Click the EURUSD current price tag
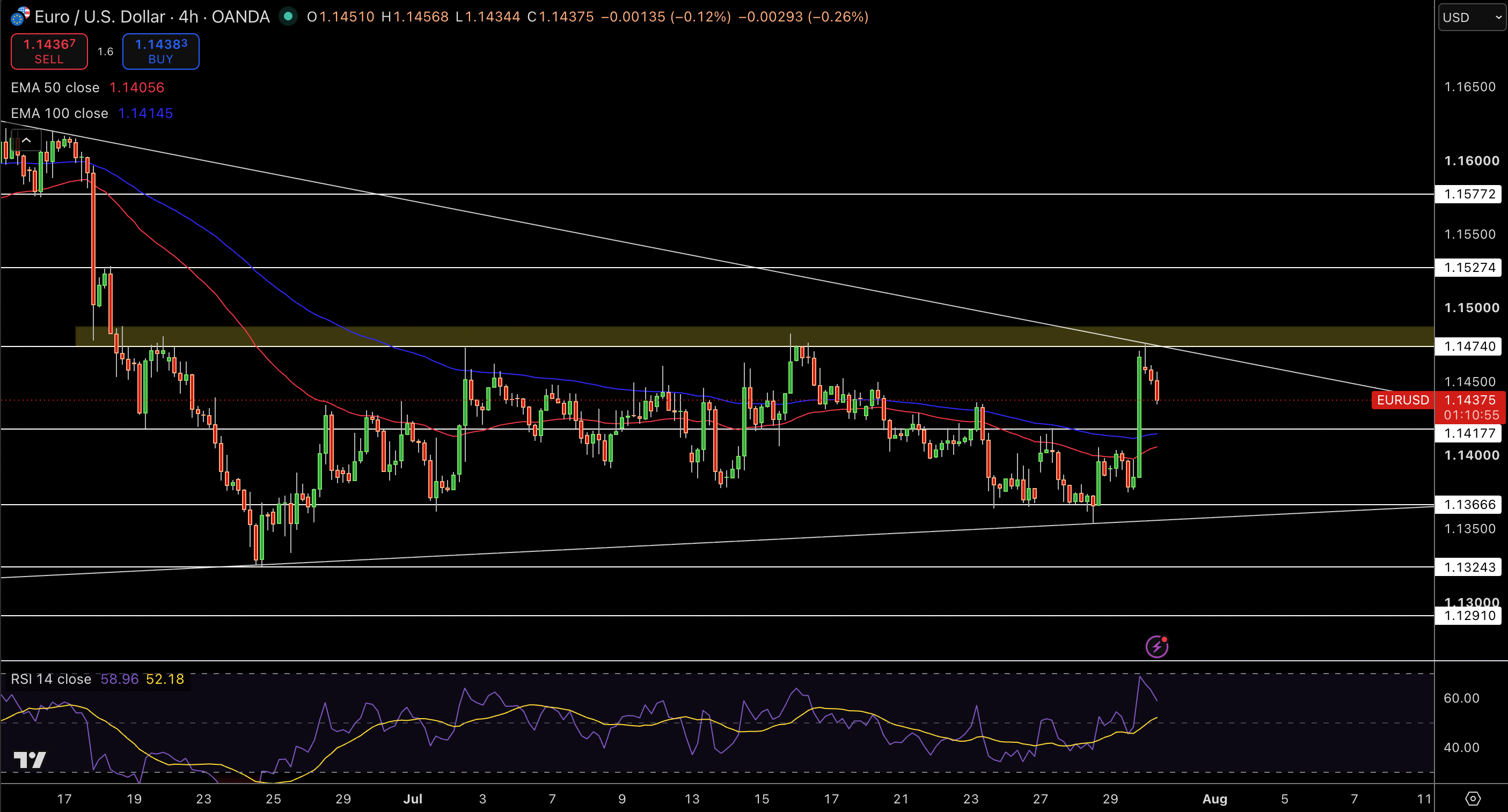The width and height of the screenshot is (1508, 812). click(1403, 400)
